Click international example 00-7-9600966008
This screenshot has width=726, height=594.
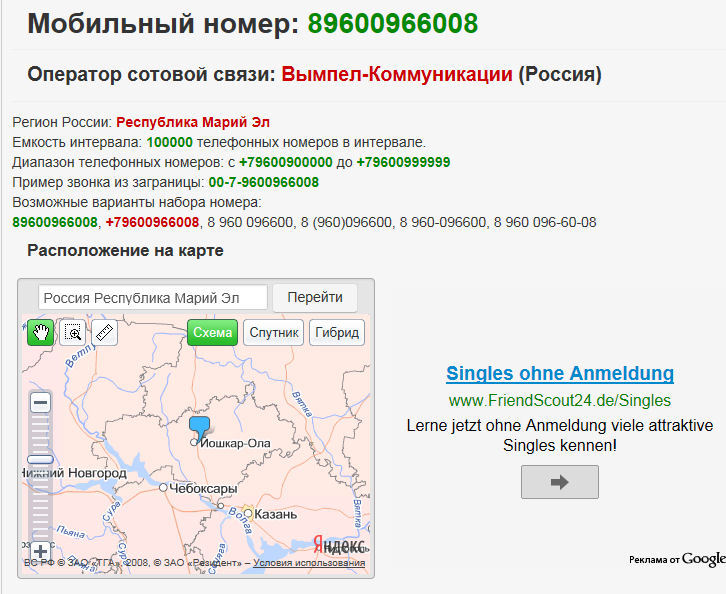263,182
